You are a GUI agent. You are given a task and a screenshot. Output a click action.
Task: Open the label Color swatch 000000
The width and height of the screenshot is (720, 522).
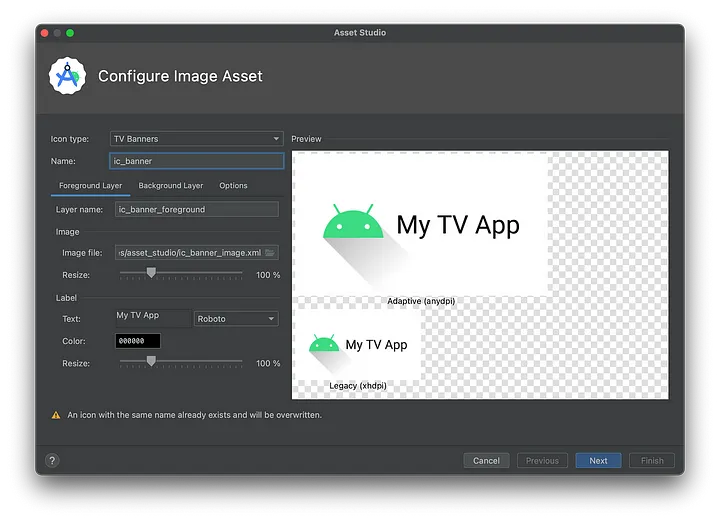tap(138, 341)
